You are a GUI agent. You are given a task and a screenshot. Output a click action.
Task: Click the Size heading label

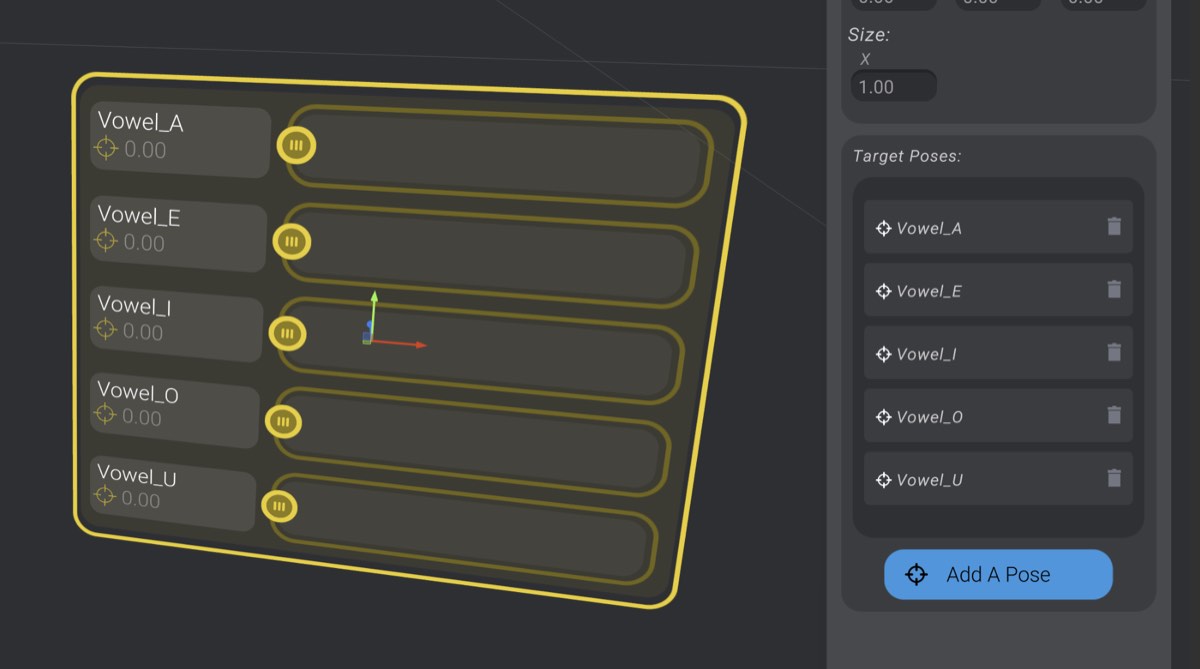[868, 34]
